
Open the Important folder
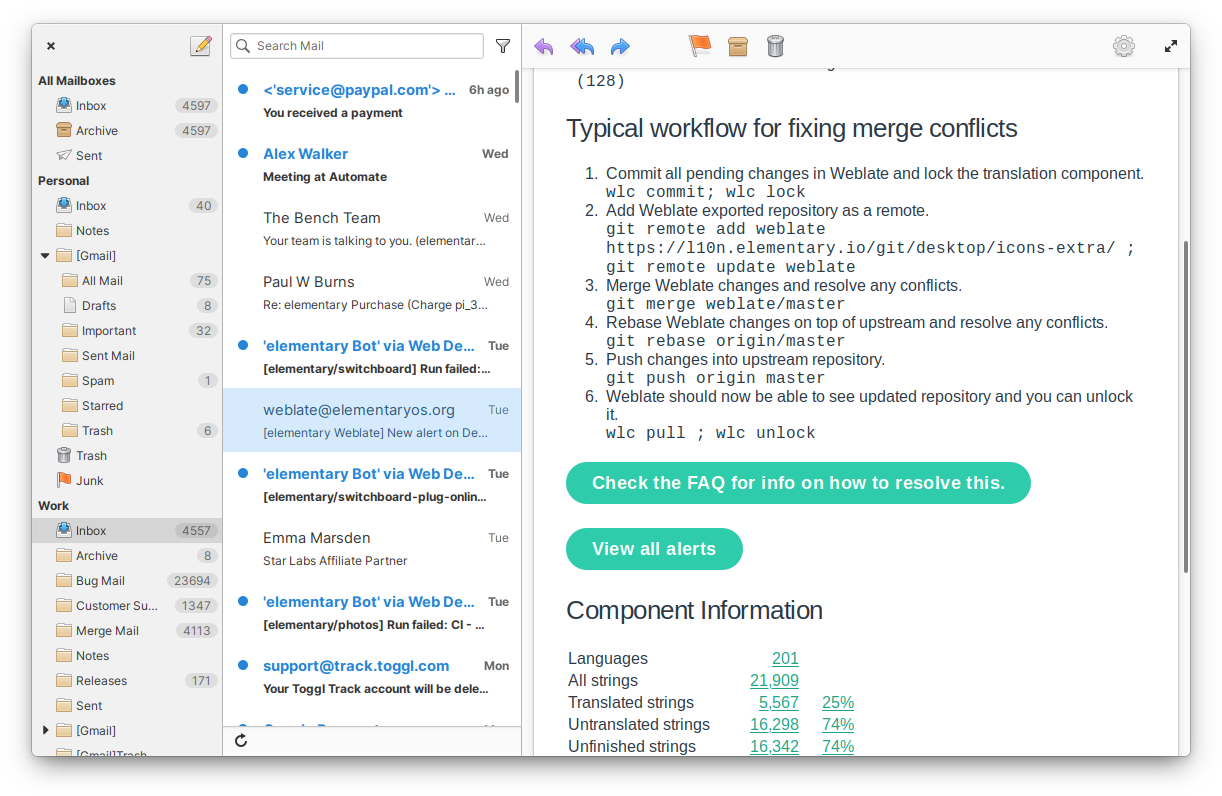[127, 331]
